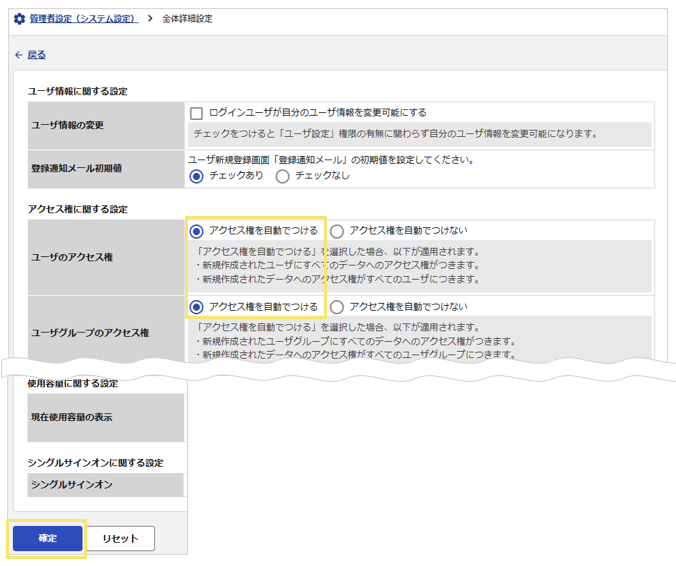Screen dimensions: 676x573
Task: Click the アクセス権に関する設定 section heading
Action: pyautogui.click(x=78, y=210)
